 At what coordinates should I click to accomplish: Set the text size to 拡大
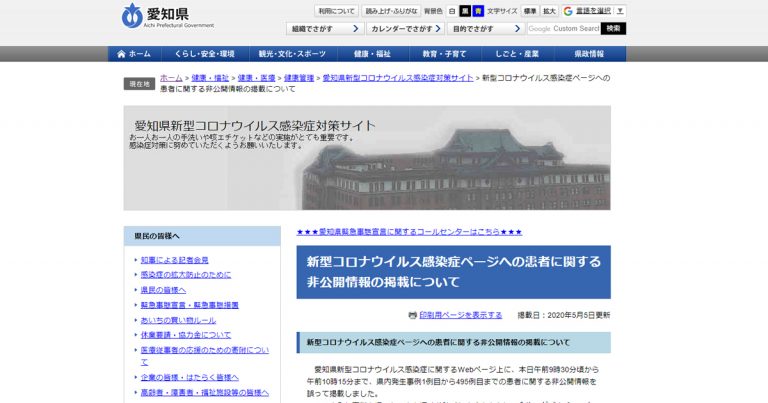tap(549, 11)
